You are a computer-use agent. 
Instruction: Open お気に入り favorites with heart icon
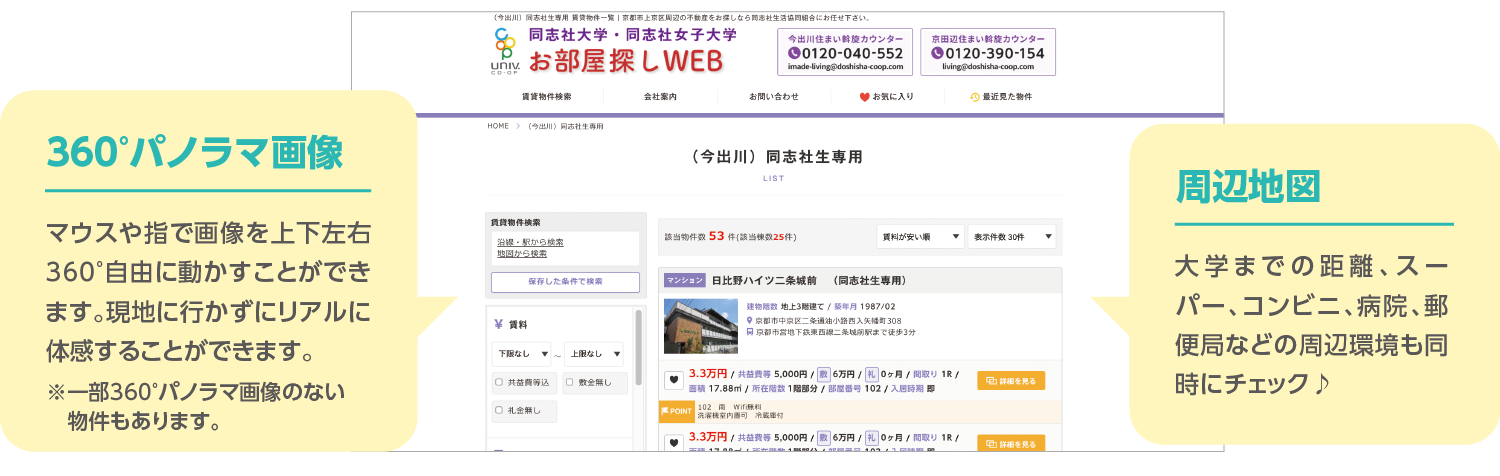click(887, 97)
